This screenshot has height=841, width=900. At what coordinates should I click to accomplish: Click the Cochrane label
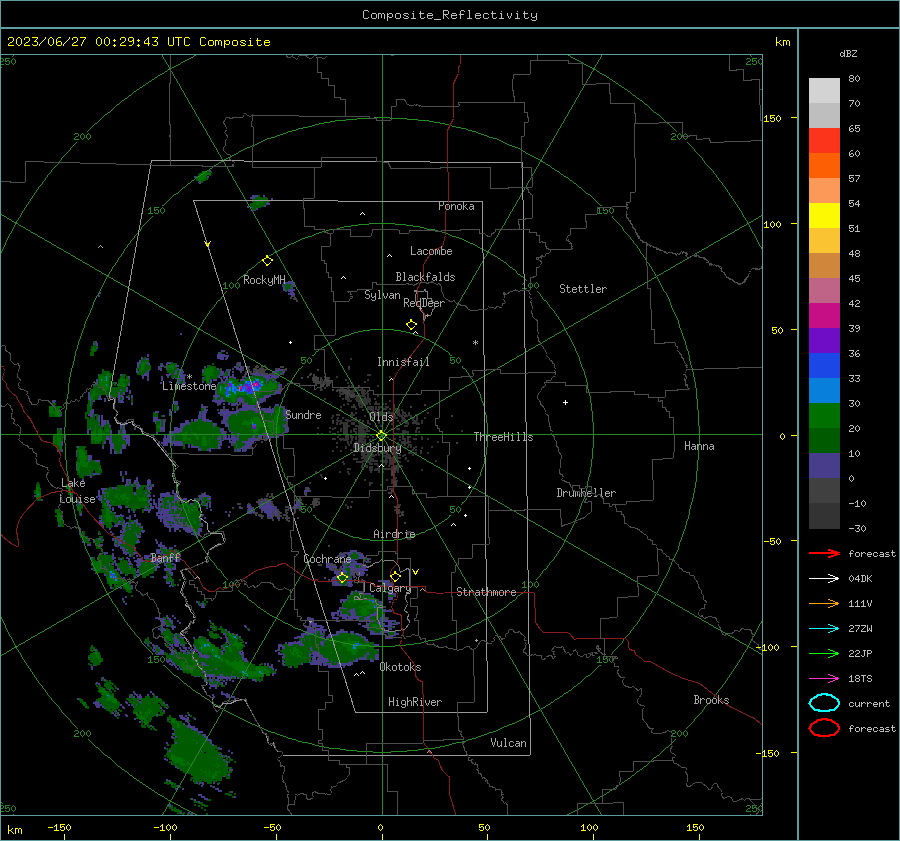coord(327,559)
